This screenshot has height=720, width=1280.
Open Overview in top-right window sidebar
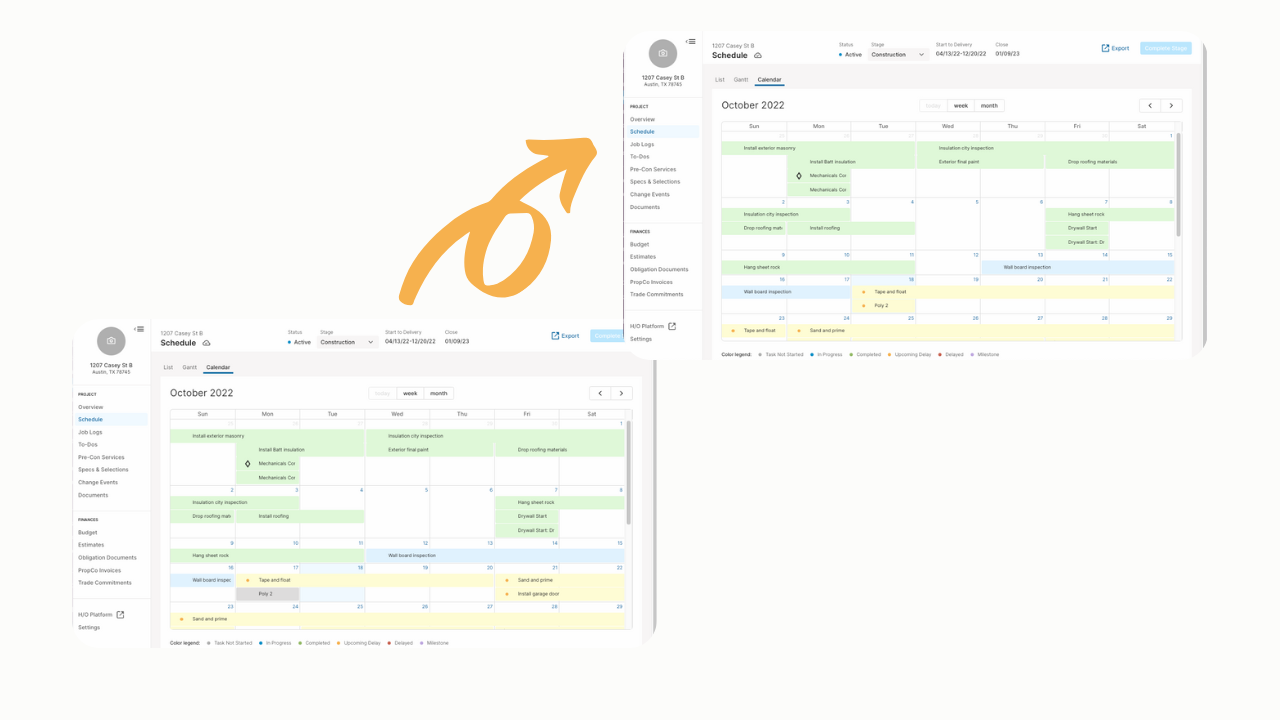tap(642, 119)
